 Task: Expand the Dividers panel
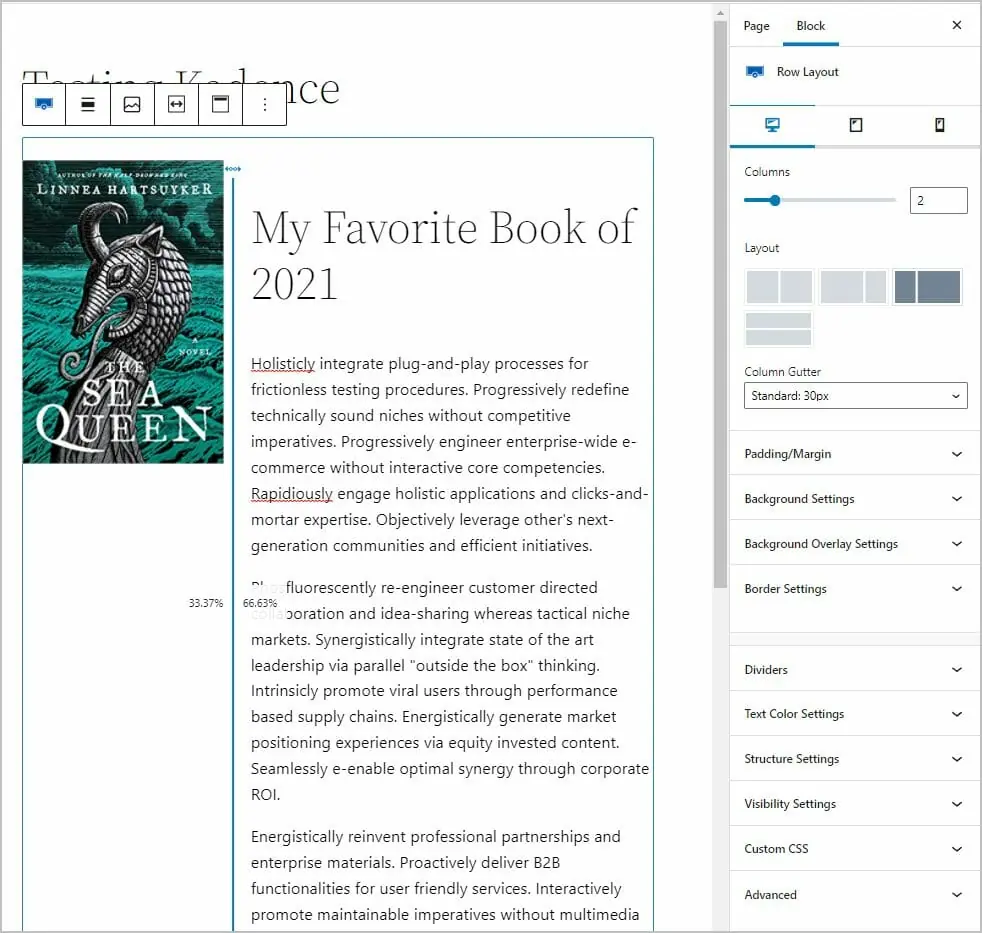[855, 669]
